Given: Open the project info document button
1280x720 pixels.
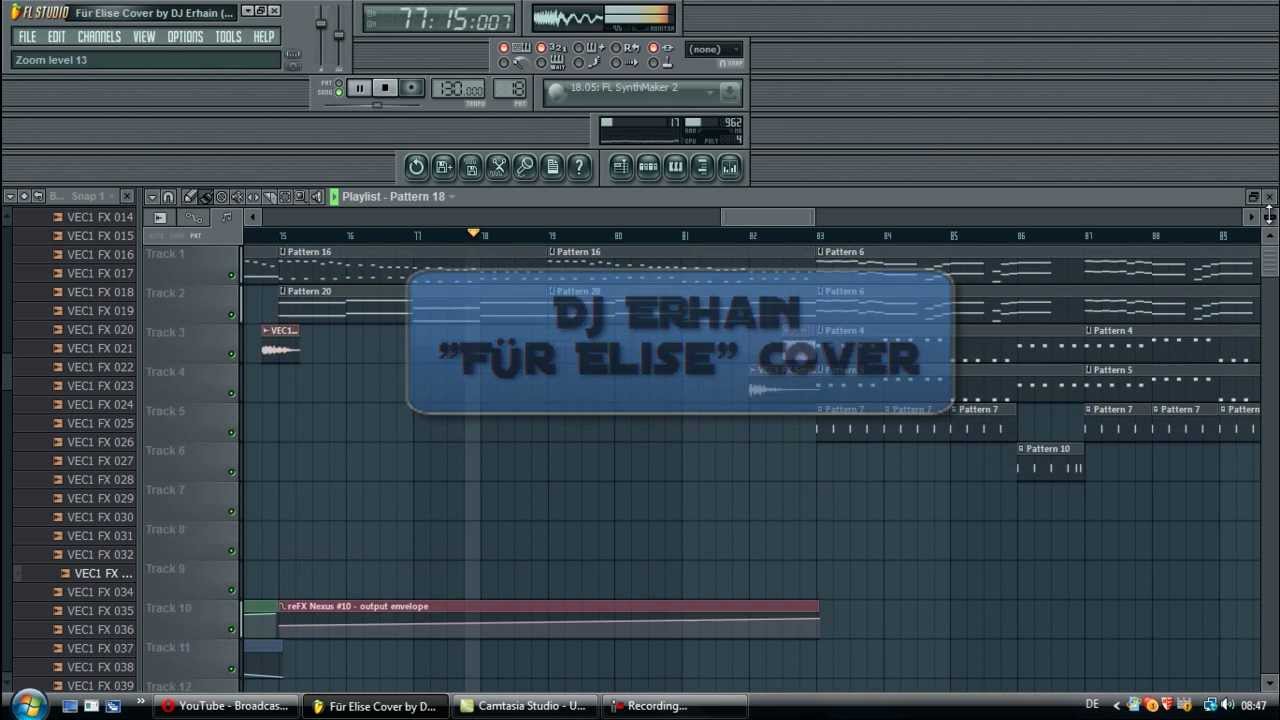Looking at the screenshot, I should point(552,167).
